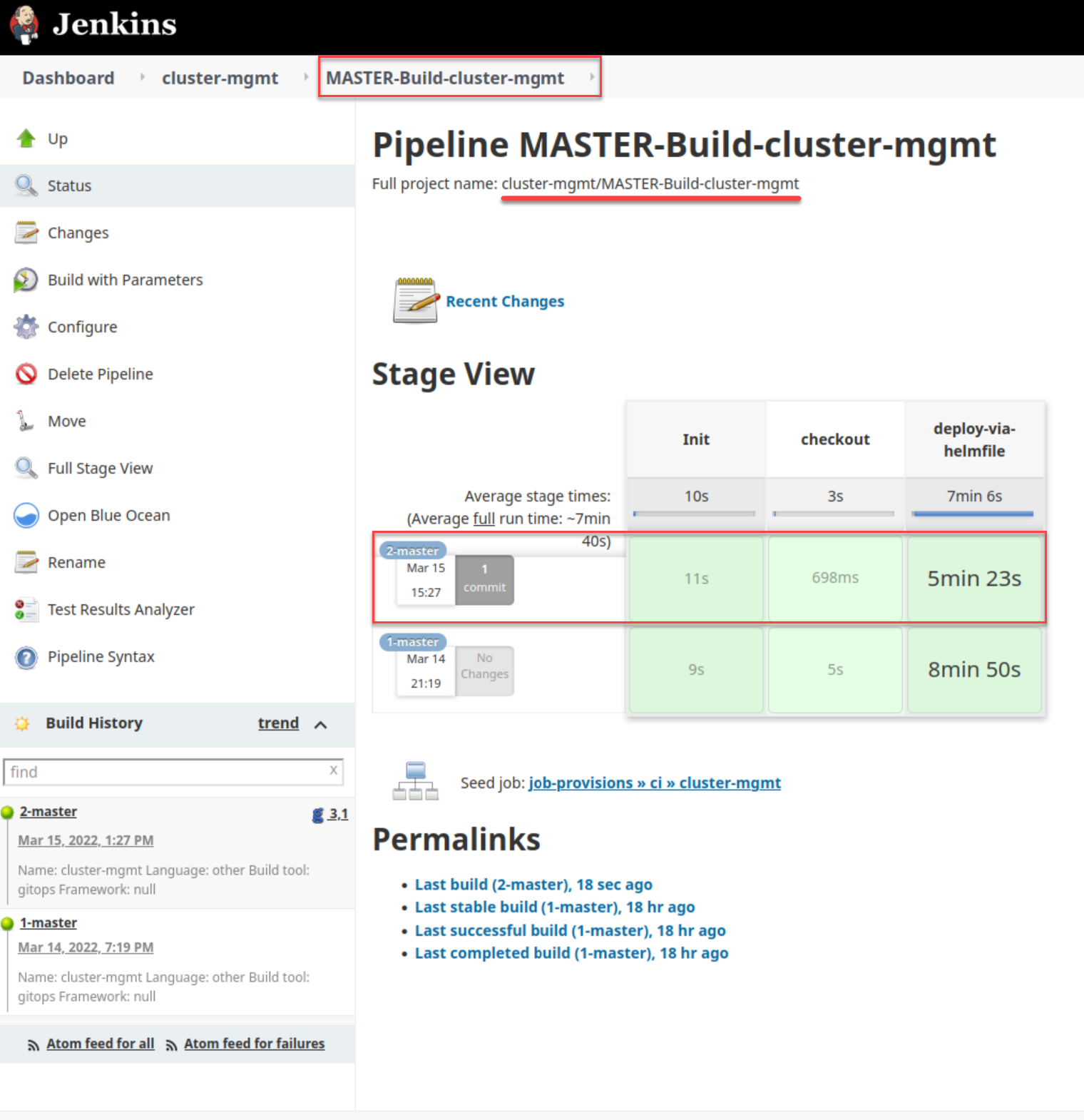Click the seed job network icon

(415, 781)
